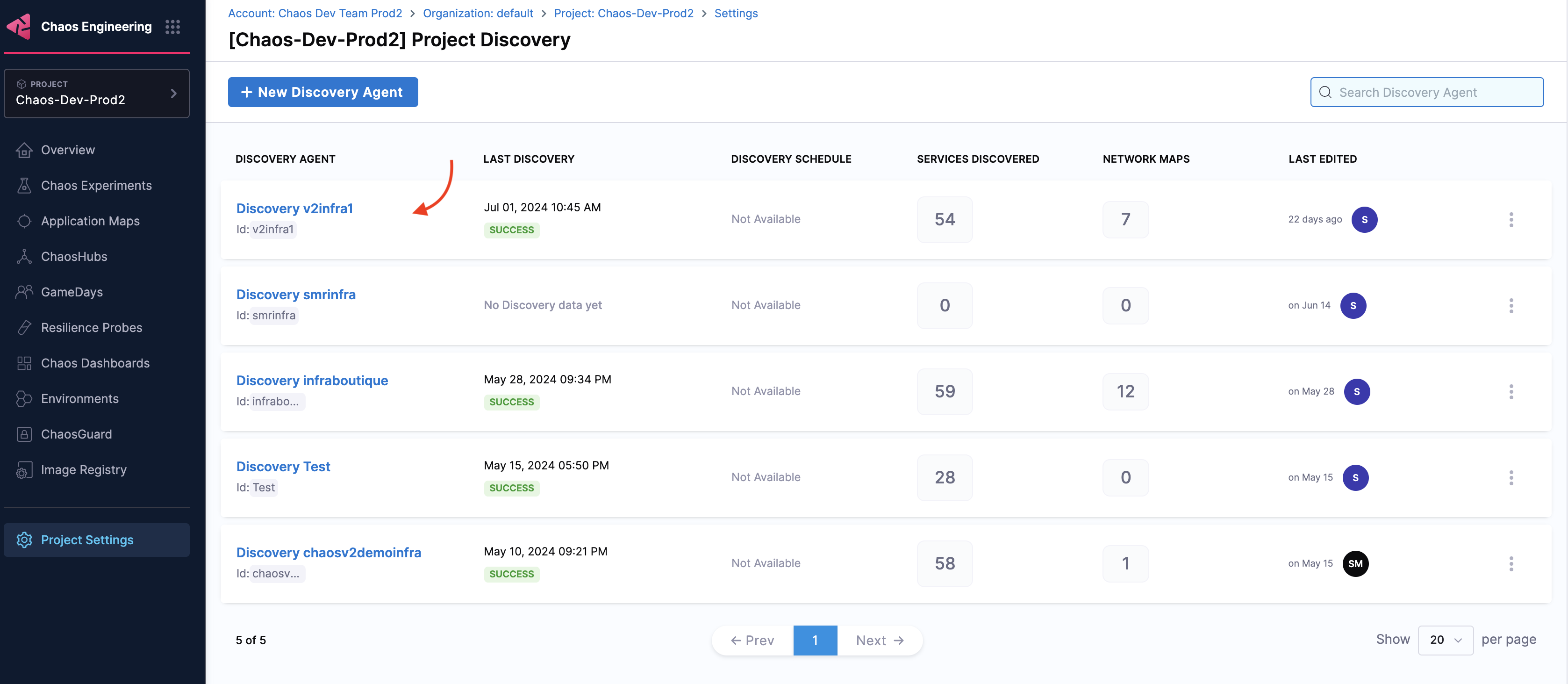Viewport: 1568px width, 684px height.
Task: Open ChaosGuard lock icon in sidebar
Action: click(x=24, y=434)
